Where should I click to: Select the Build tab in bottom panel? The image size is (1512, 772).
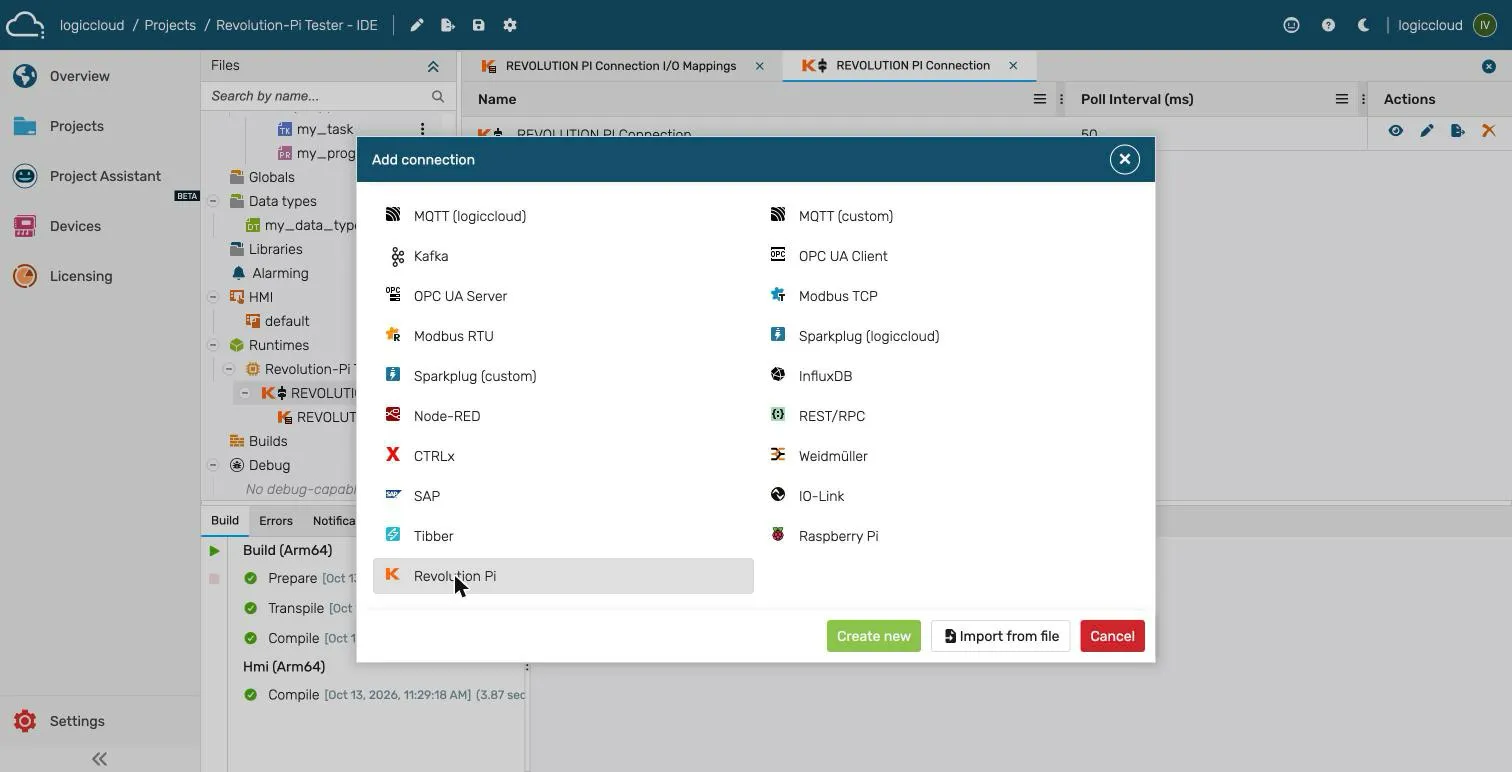(225, 521)
